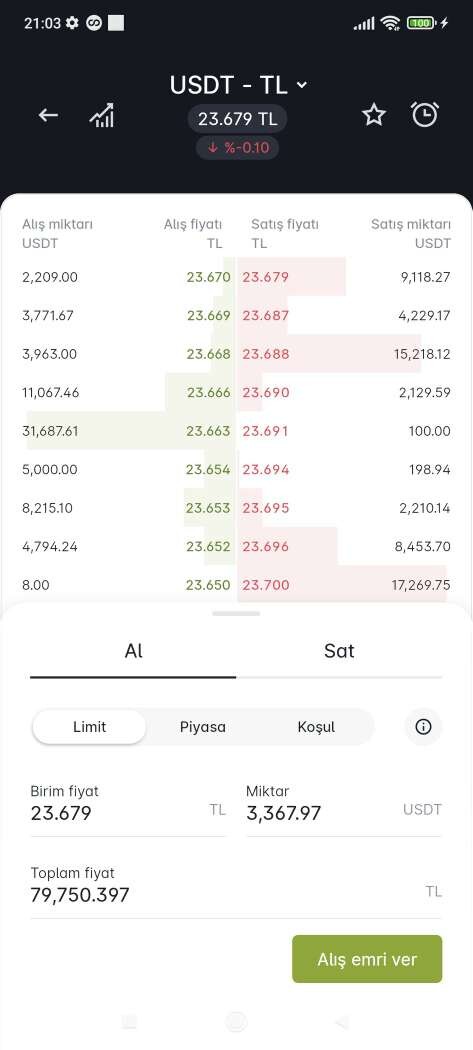Open the price alarm clock icon
The height and width of the screenshot is (1050, 473).
(x=425, y=115)
